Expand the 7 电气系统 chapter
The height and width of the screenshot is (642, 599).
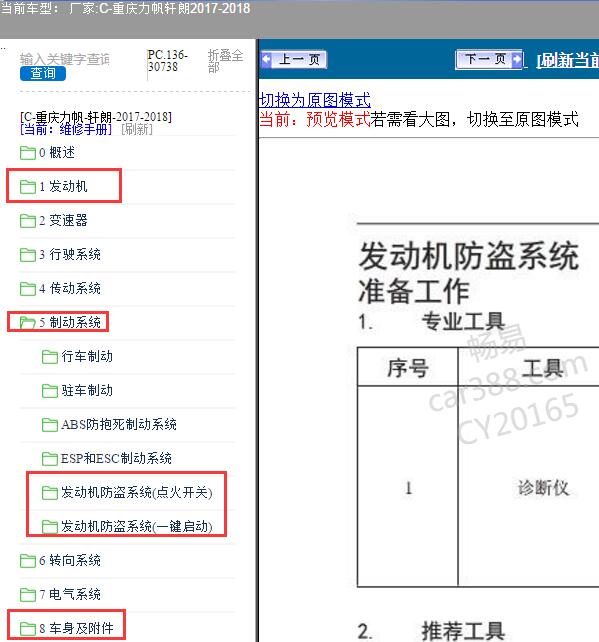point(70,595)
